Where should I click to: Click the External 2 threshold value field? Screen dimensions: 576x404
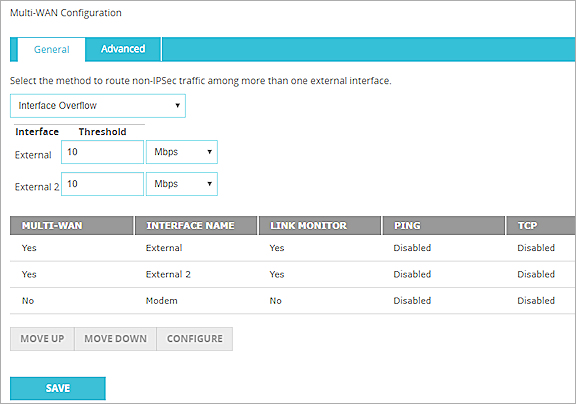[102, 184]
